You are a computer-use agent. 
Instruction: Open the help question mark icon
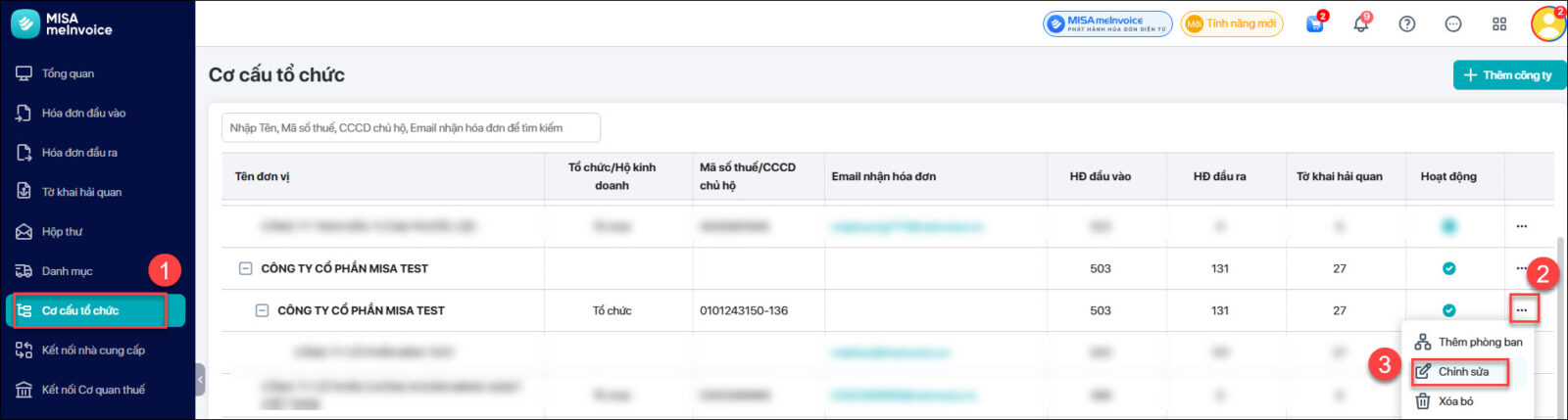tap(1407, 24)
